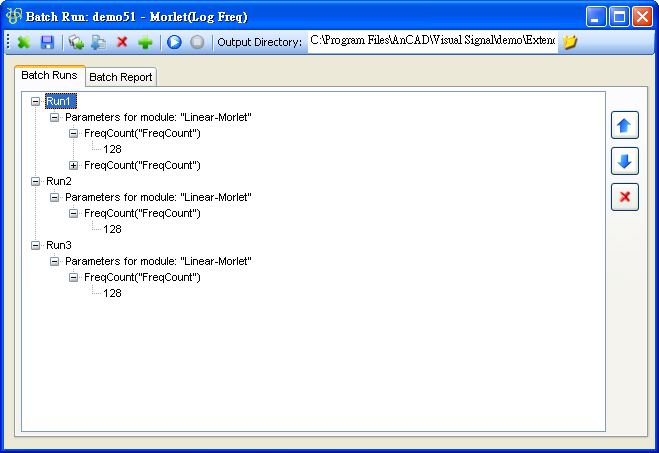This screenshot has width=659, height=453.
Task: Click the green Excel export icon
Action: (x=24, y=42)
